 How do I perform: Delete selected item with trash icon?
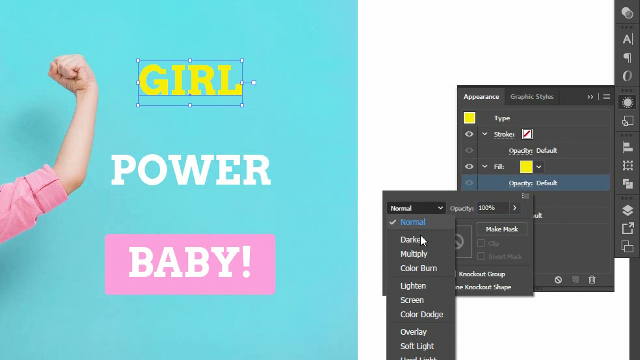[592, 280]
